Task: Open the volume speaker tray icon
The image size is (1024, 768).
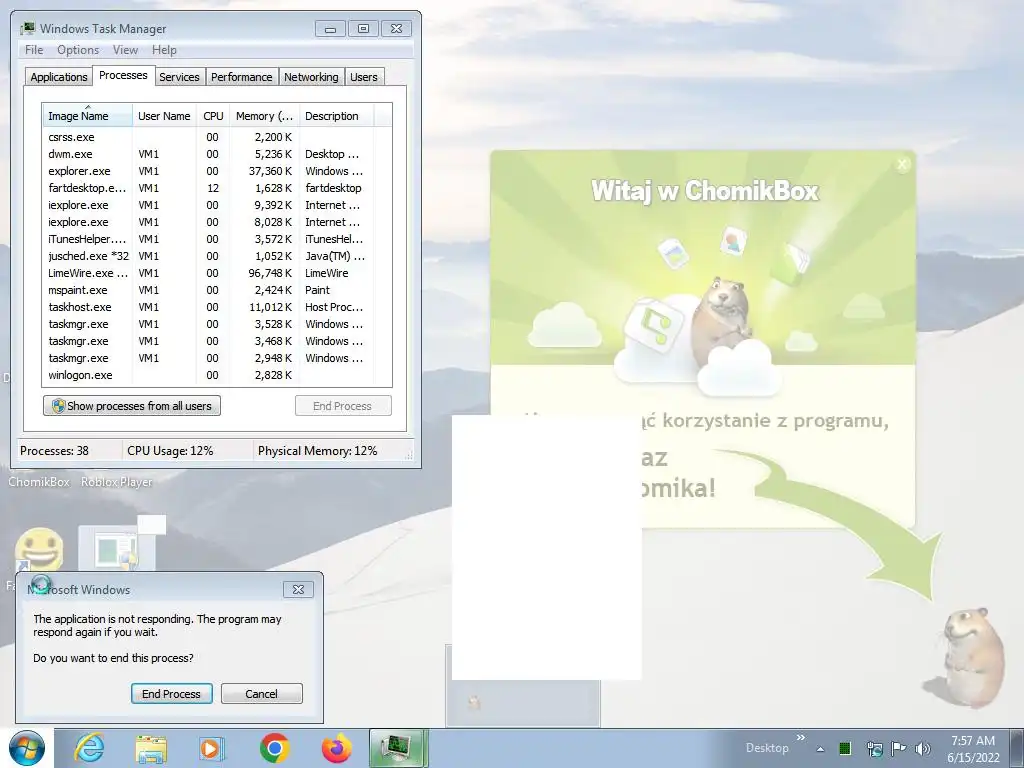Action: coord(923,748)
